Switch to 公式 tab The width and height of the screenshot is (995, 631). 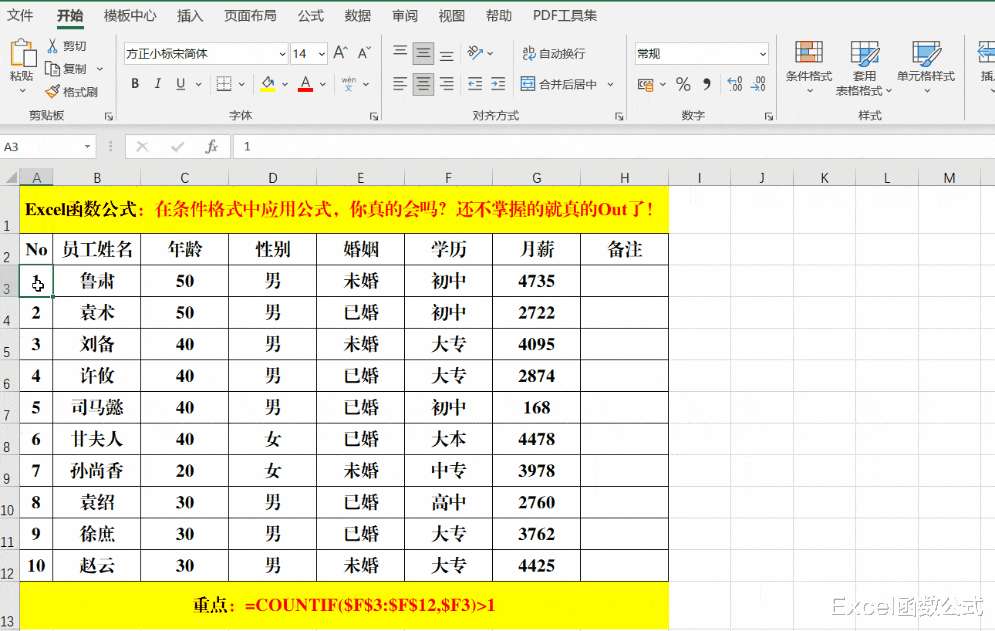click(311, 15)
